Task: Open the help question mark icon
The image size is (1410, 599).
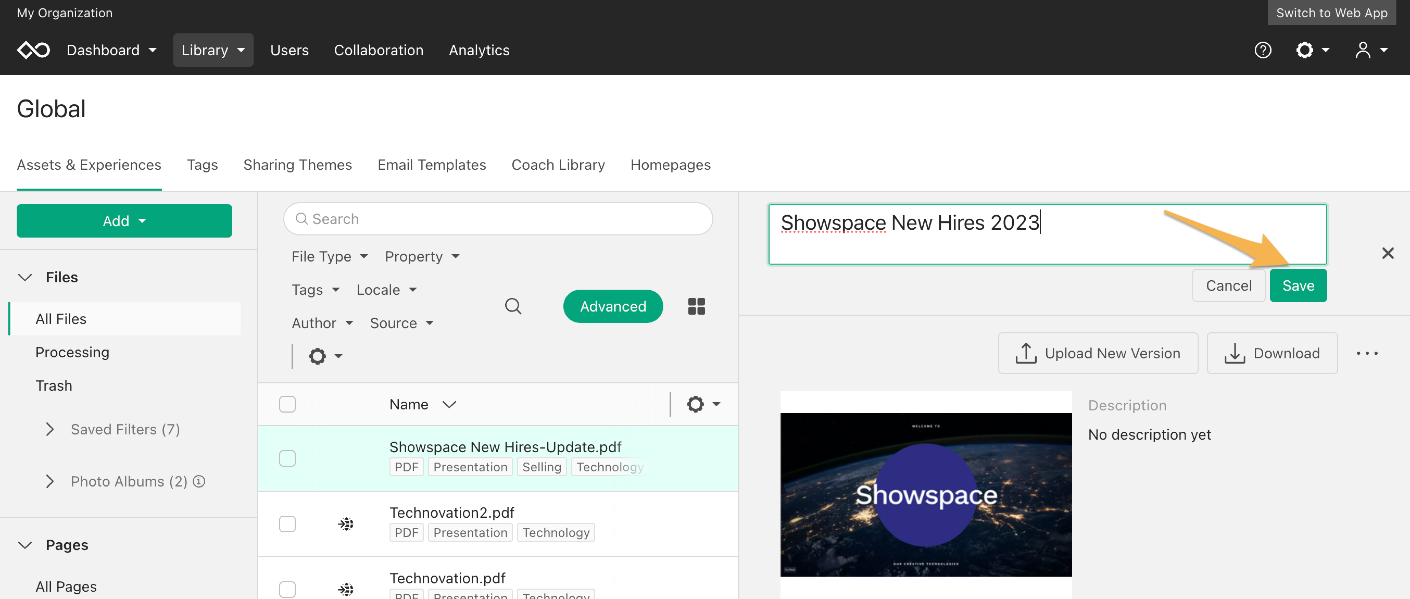Action: click(1263, 50)
